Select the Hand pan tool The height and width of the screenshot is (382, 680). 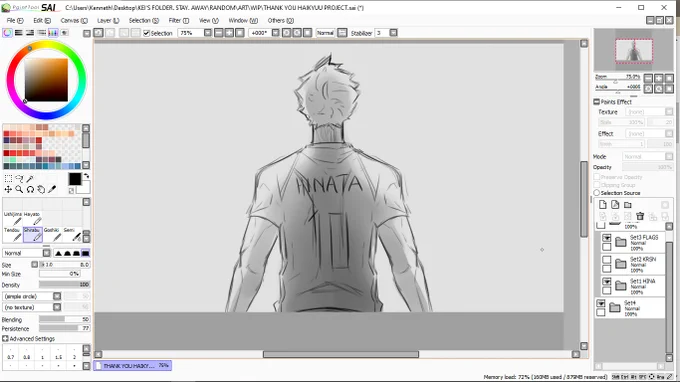[x=41, y=189]
